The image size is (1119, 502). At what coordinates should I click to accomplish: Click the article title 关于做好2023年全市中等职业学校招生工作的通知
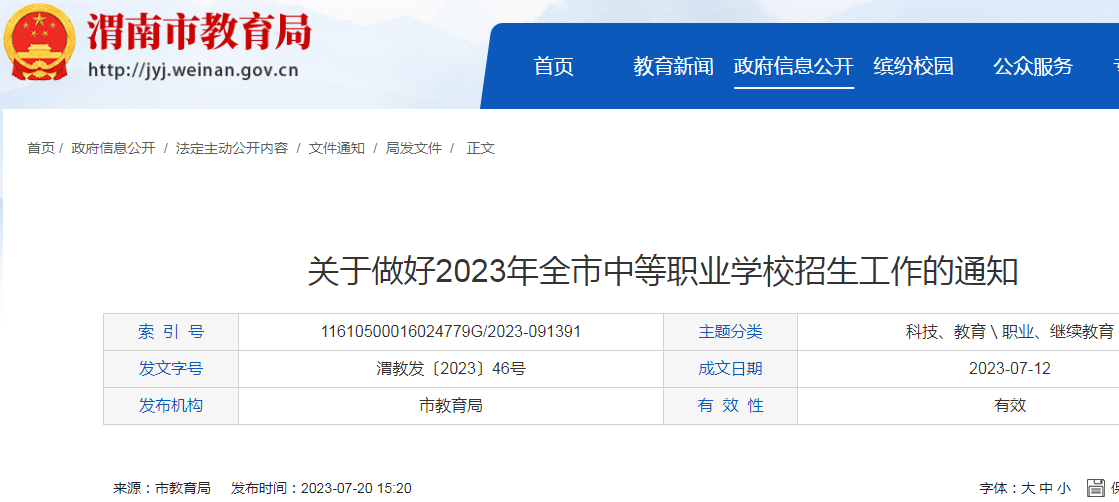click(x=662, y=272)
